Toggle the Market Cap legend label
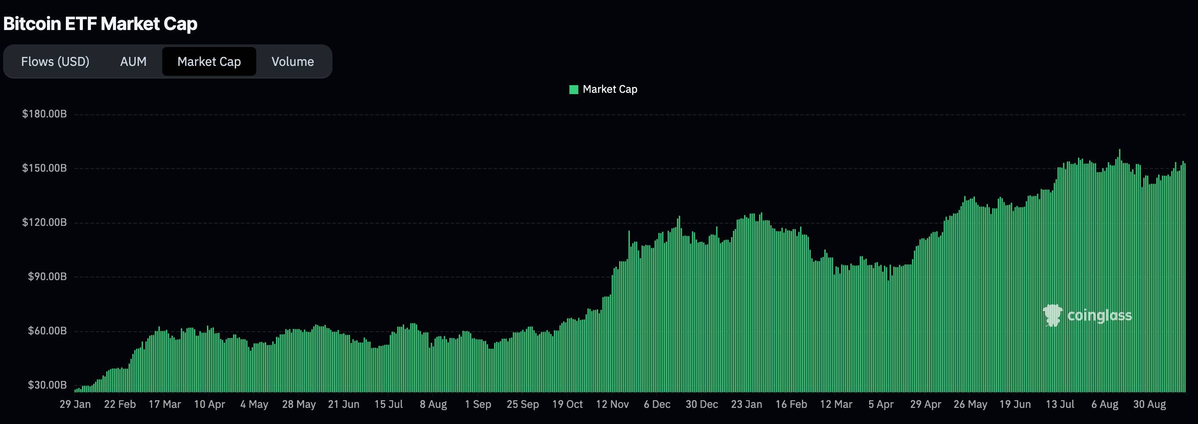Viewport: 1198px width, 424px height. click(610, 90)
